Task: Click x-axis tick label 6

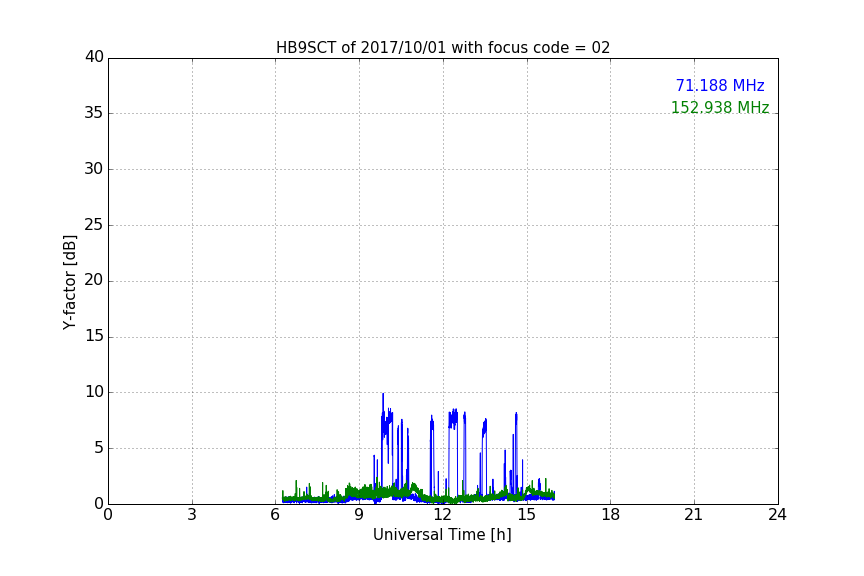Action: tap(275, 515)
